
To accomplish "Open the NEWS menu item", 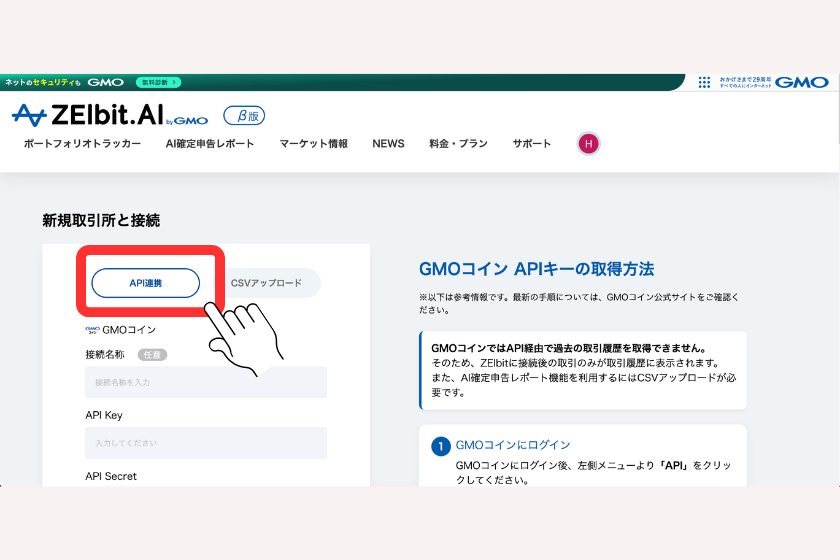I will click(x=388, y=144).
